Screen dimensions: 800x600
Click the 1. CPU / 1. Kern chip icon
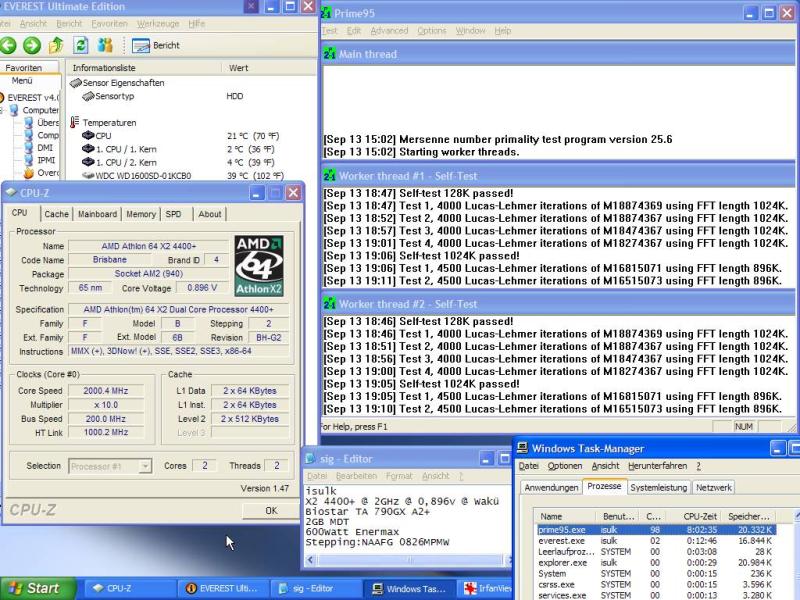(88, 149)
